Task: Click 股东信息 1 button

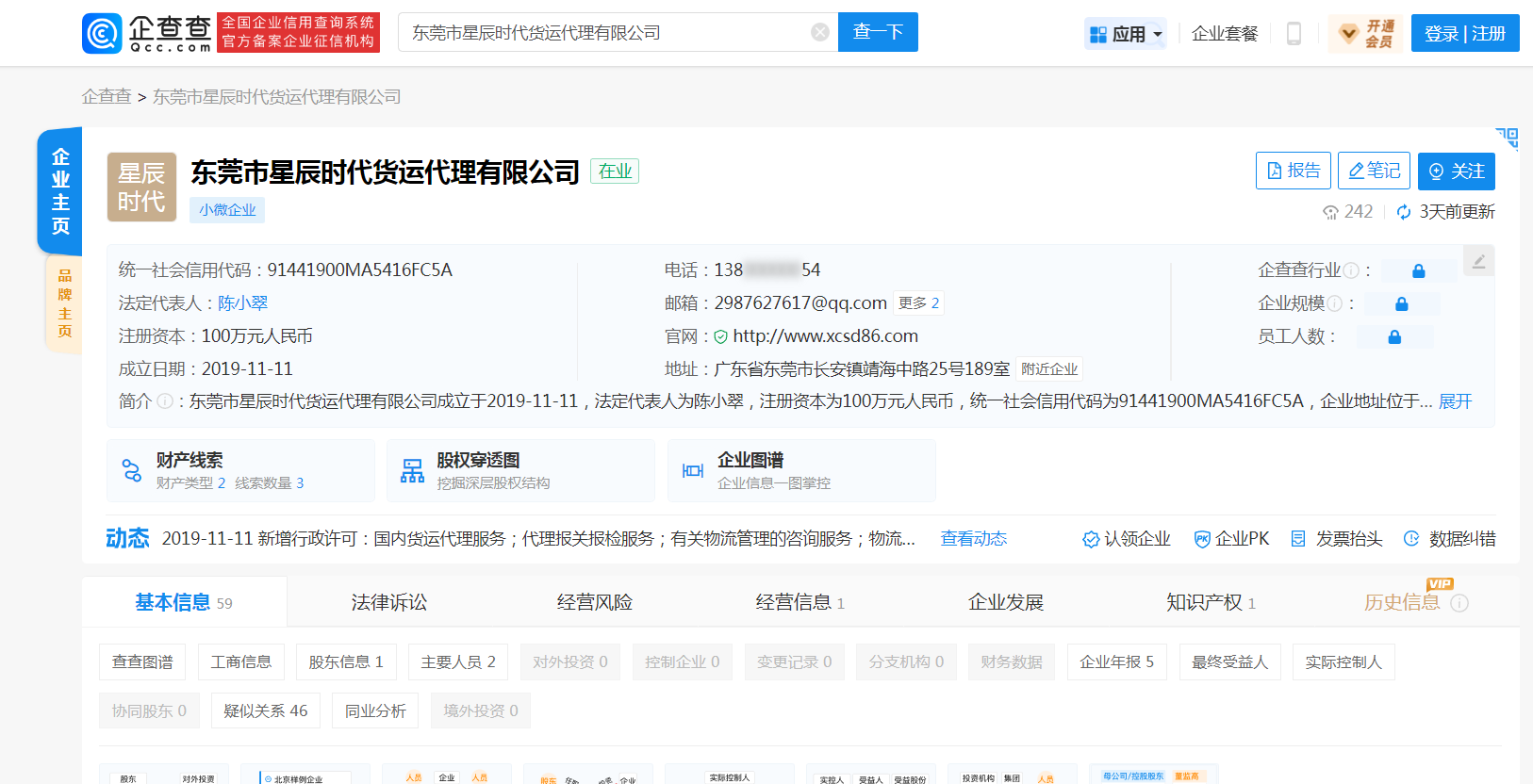Action: (346, 661)
